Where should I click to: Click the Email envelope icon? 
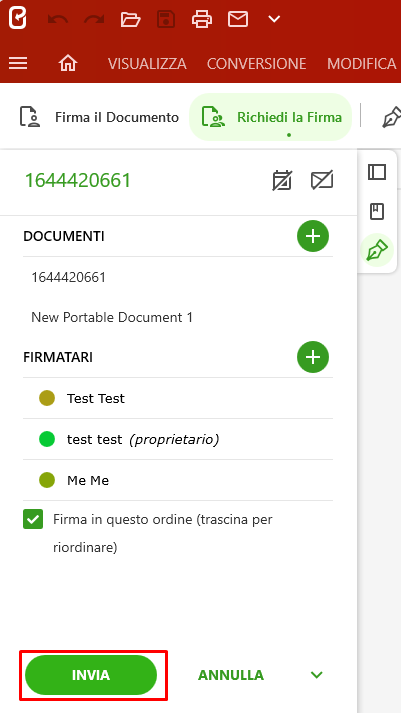(x=238, y=19)
